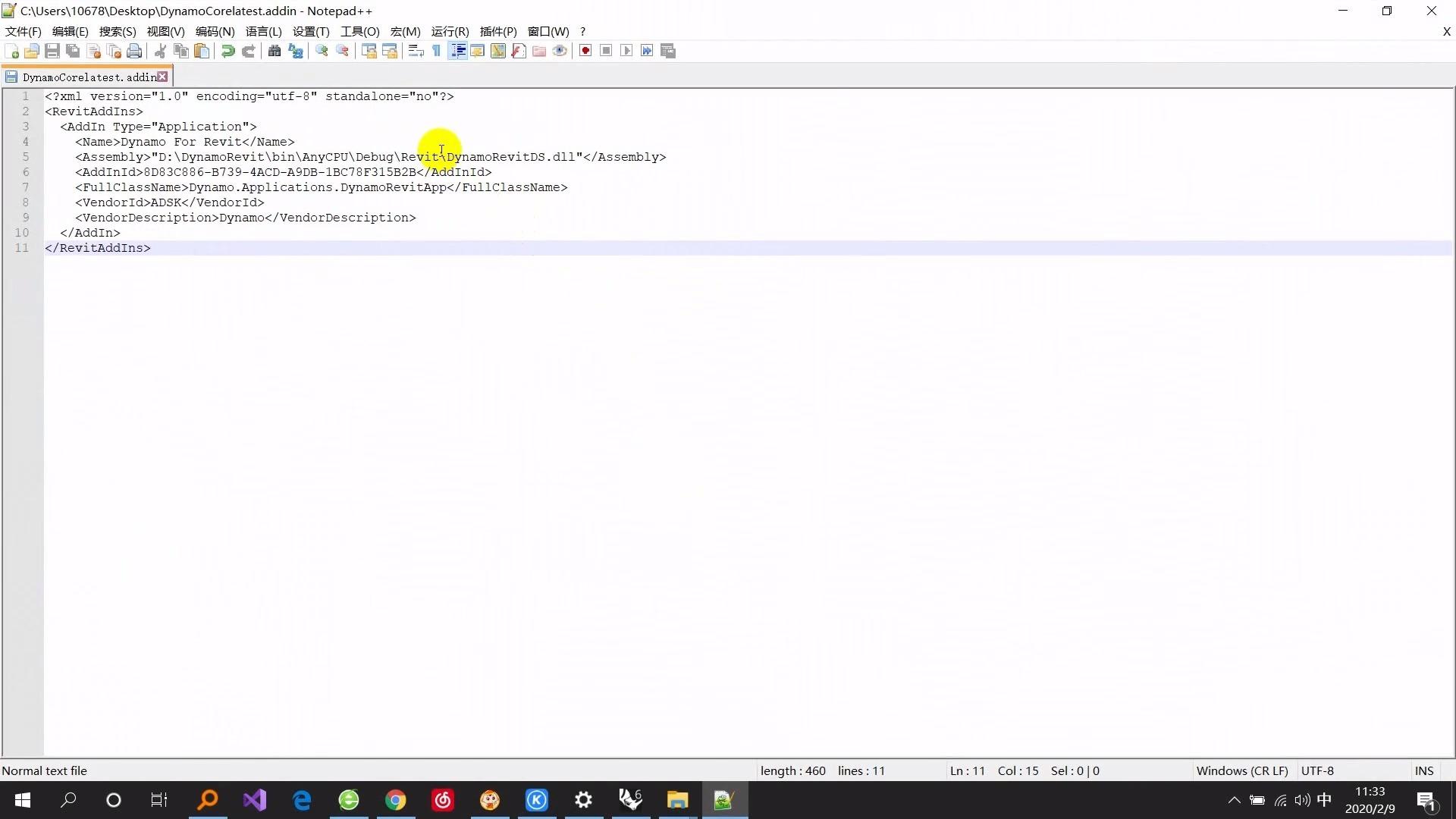Open Visual Studio from the taskbar
1456x819 pixels.
[255, 800]
